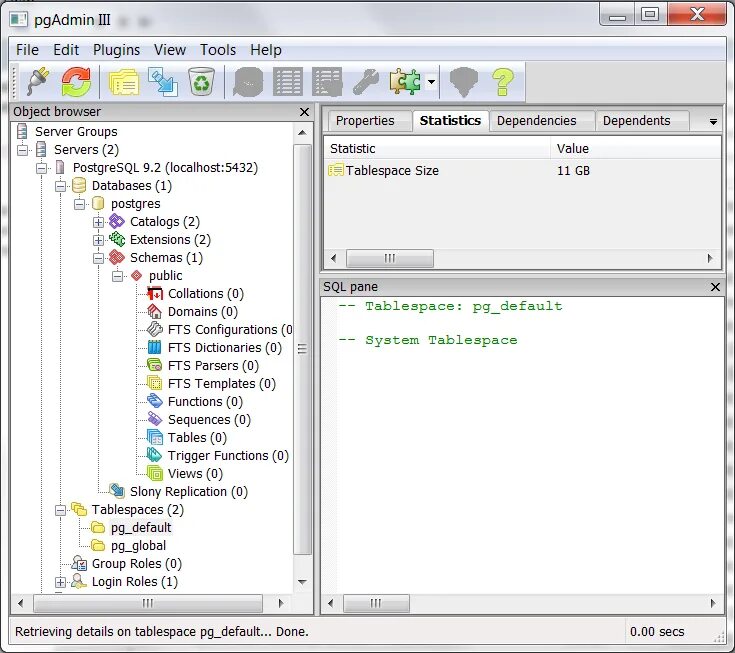Open the Edit menu
The width and height of the screenshot is (735, 653).
[x=66, y=50]
